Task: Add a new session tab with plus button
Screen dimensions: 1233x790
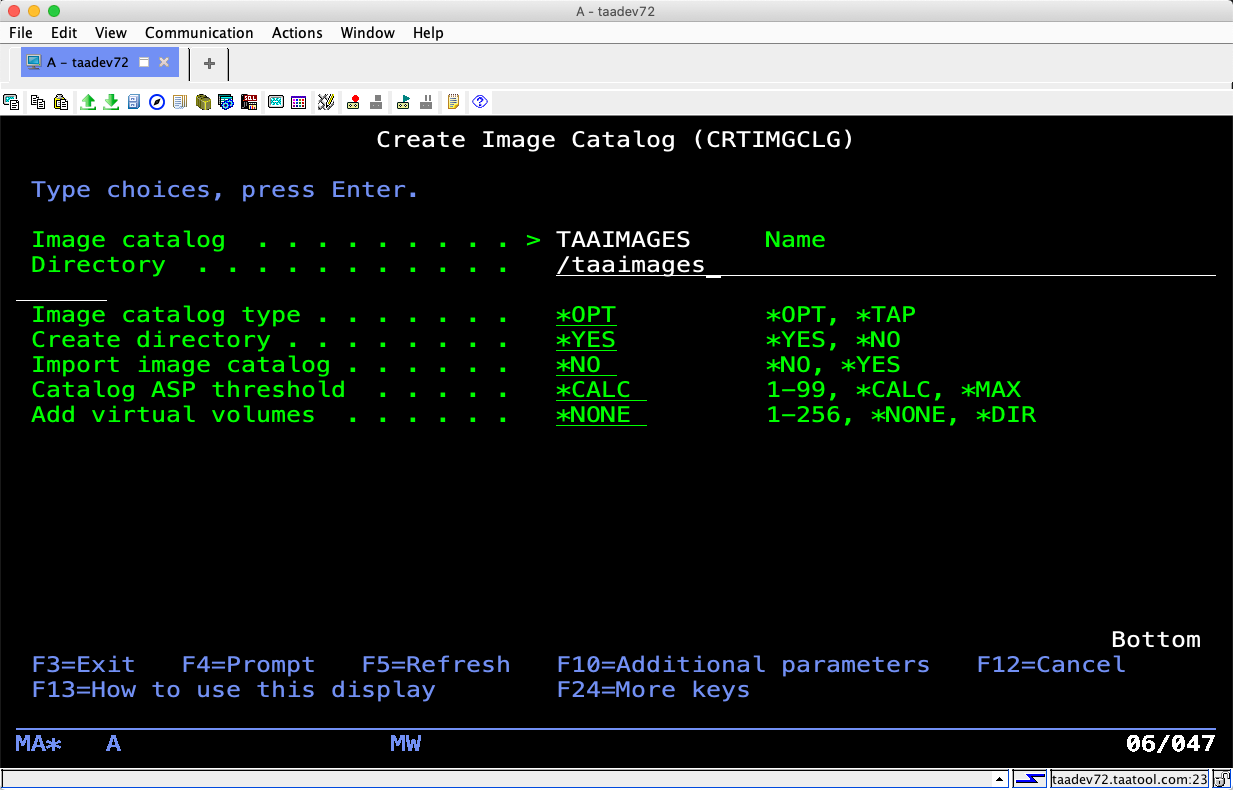Action: pos(209,63)
